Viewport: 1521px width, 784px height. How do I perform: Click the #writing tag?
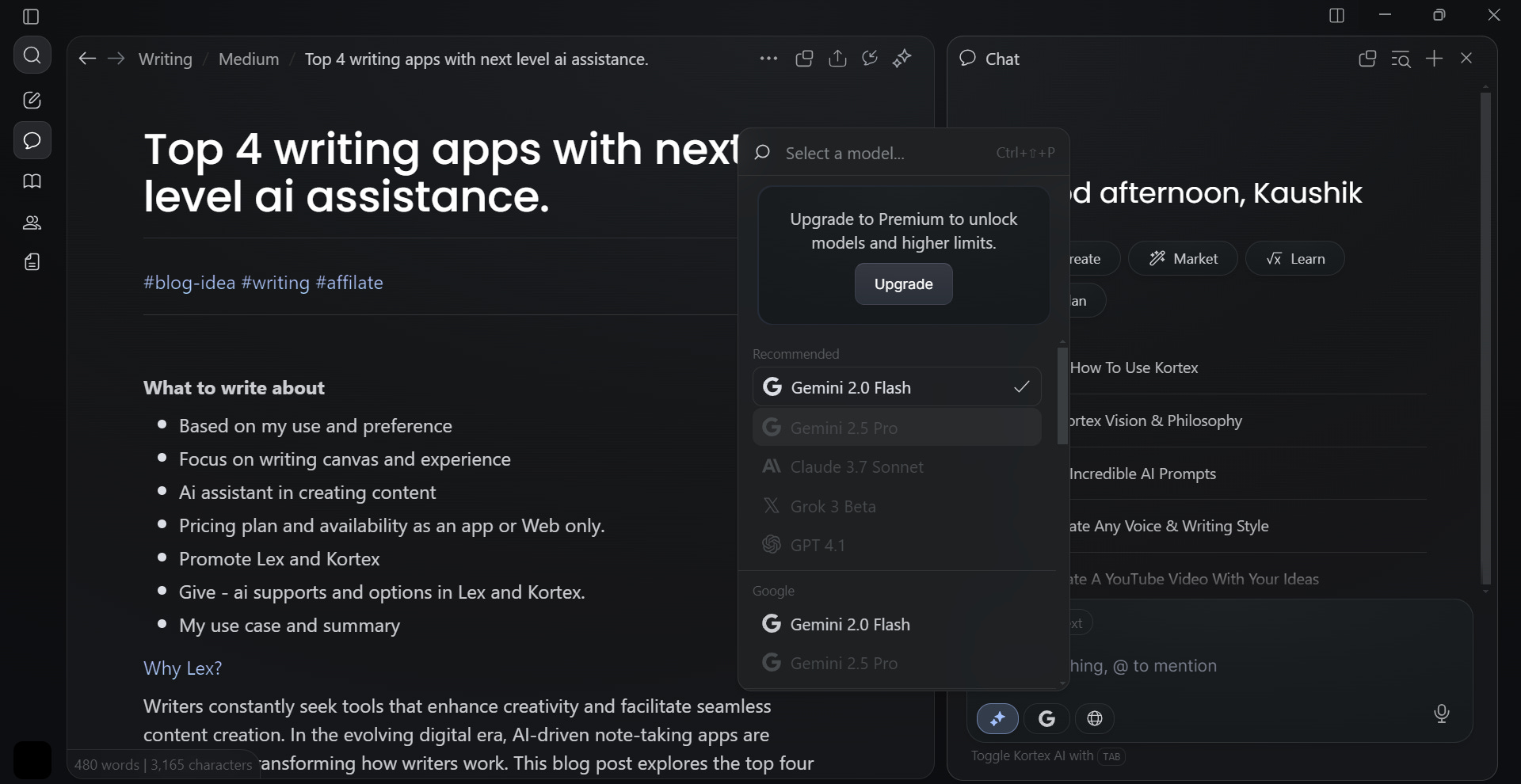[275, 283]
